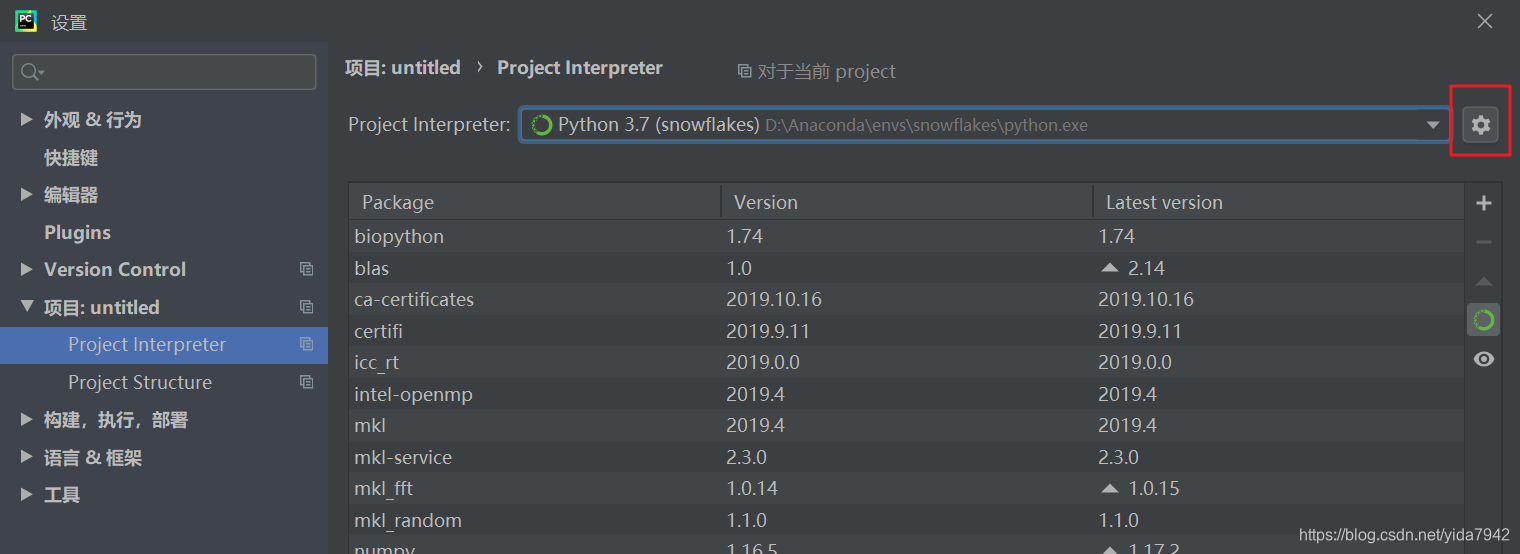Select the biopython package row
The width and height of the screenshot is (1520, 554).
[400, 237]
